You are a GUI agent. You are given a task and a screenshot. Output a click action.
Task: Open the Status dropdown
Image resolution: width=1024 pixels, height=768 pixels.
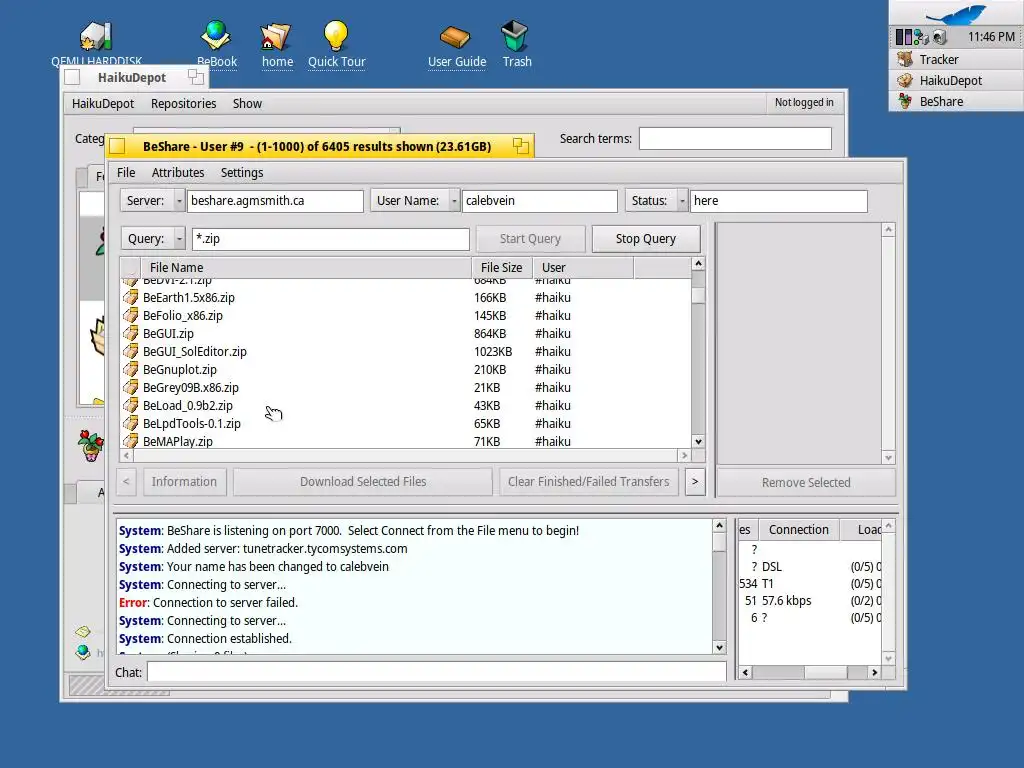[682, 201]
